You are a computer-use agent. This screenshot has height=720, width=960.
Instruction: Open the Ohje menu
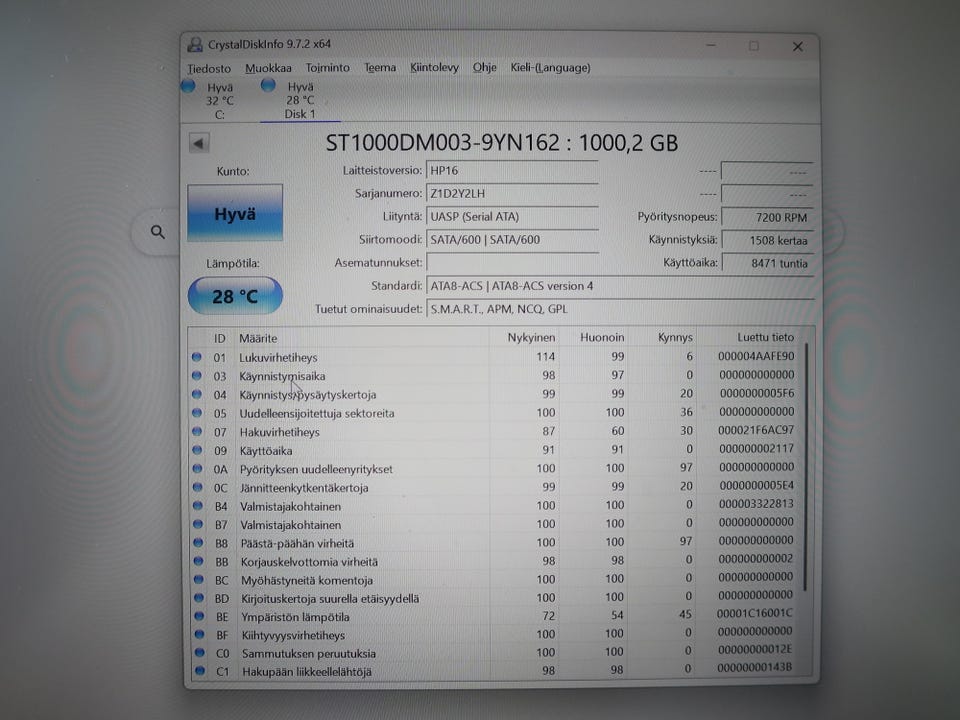[484, 67]
